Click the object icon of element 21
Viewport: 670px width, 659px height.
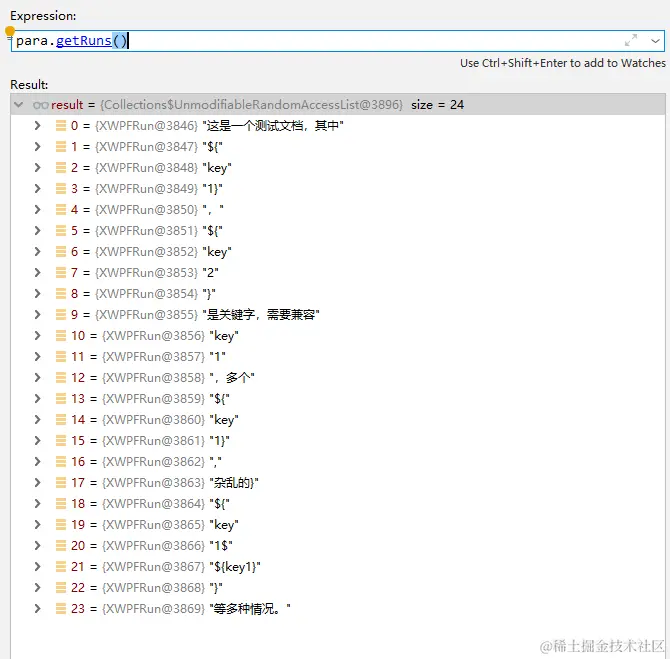[61, 566]
